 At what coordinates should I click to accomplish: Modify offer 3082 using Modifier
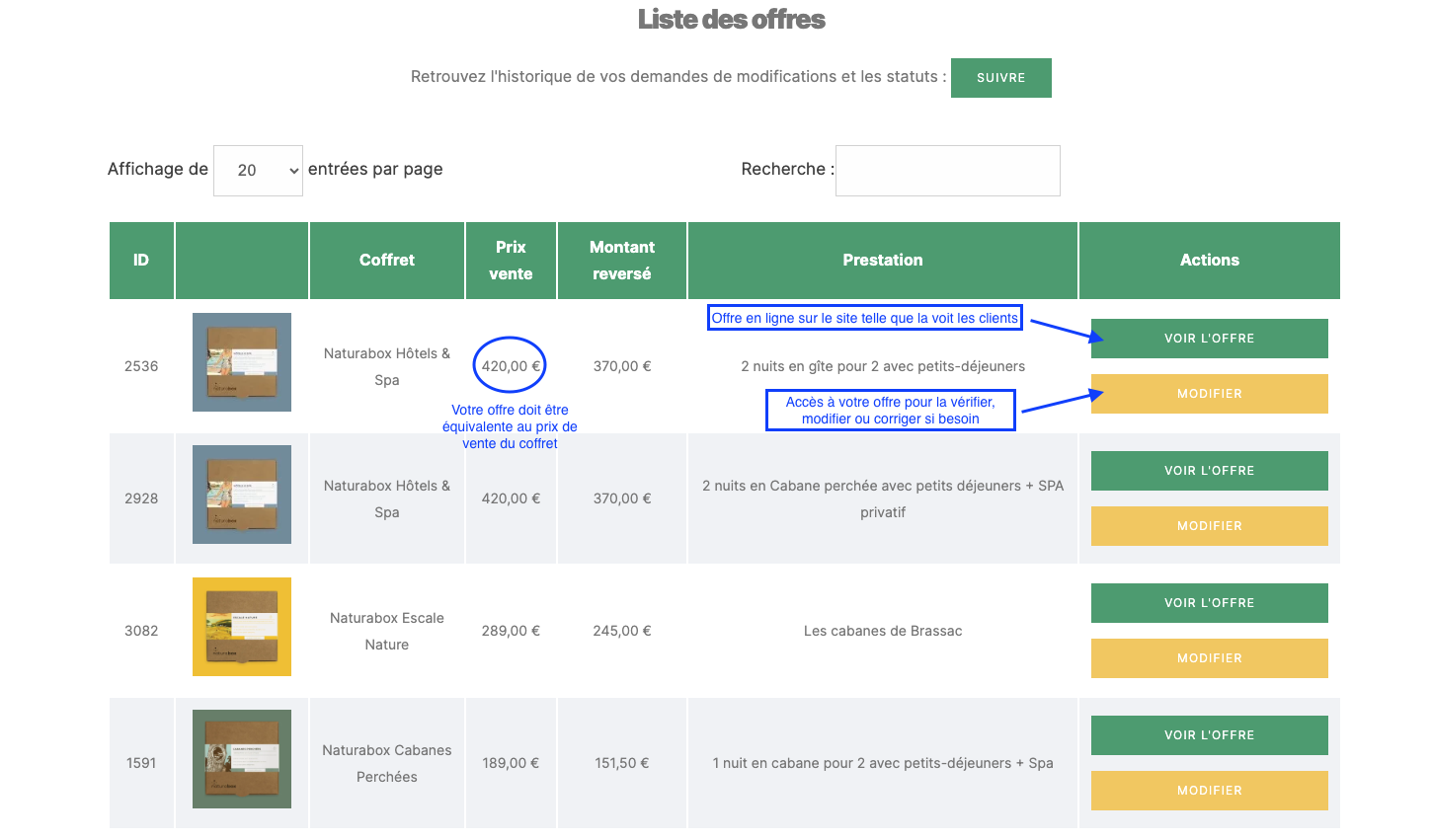pyautogui.click(x=1209, y=658)
